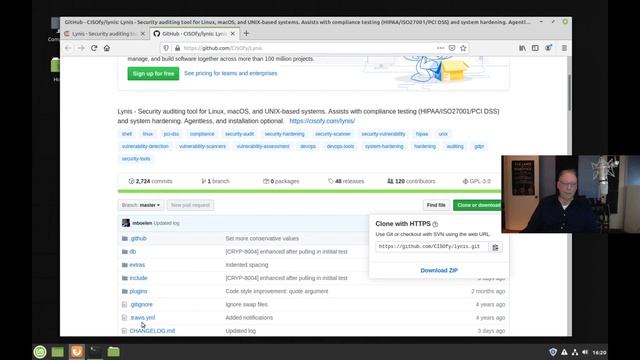This screenshot has height=360, width=640.
Task: Select the shell topic tag
Action: coord(127,134)
